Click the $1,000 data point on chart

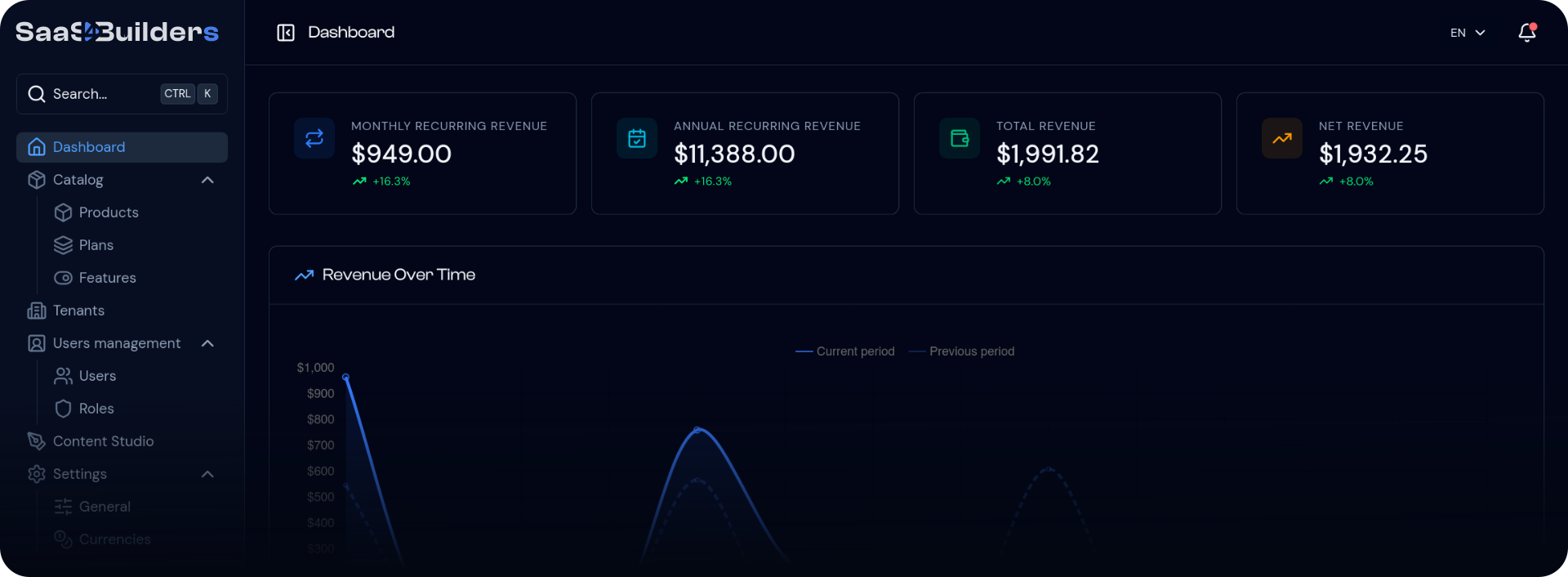pyautogui.click(x=346, y=378)
